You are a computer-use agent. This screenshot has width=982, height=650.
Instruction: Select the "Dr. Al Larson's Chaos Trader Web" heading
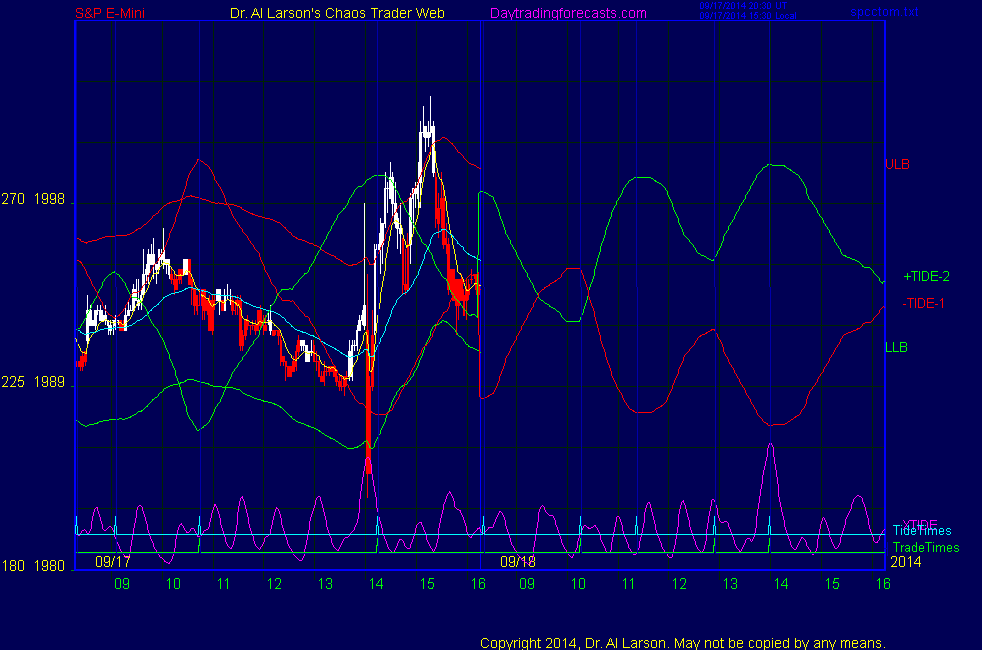pyautogui.click(x=337, y=13)
